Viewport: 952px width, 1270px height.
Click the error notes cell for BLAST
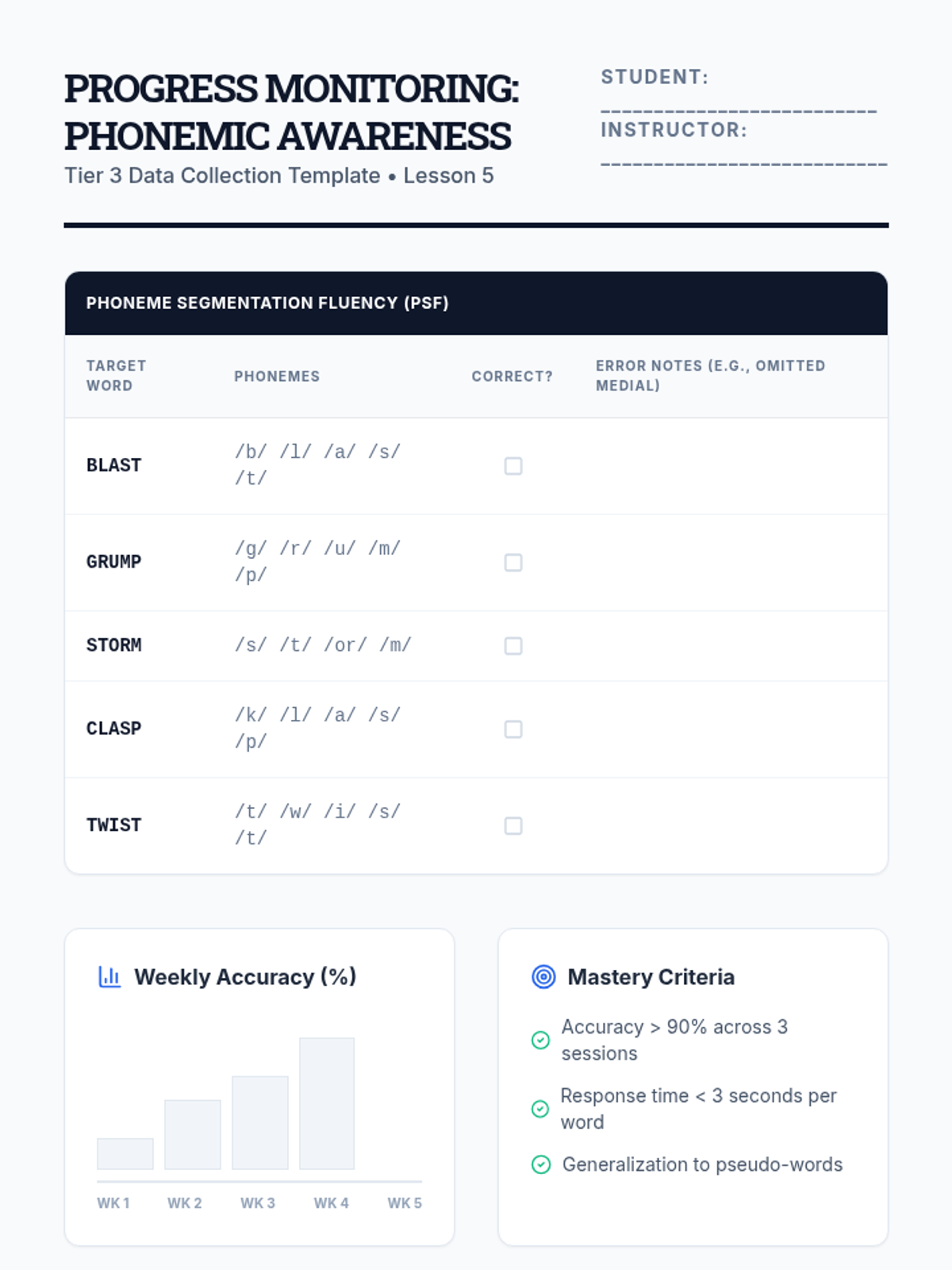[x=730, y=466]
